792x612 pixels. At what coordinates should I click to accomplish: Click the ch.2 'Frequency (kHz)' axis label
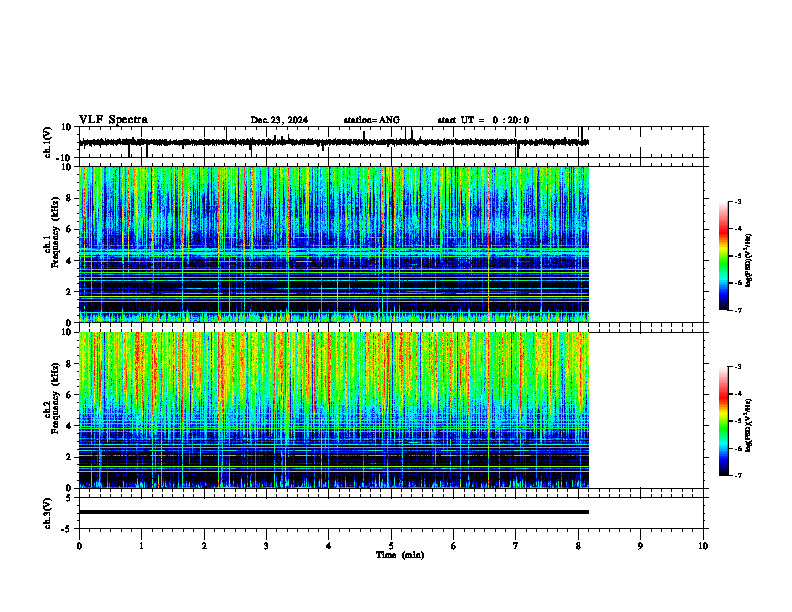55,398
